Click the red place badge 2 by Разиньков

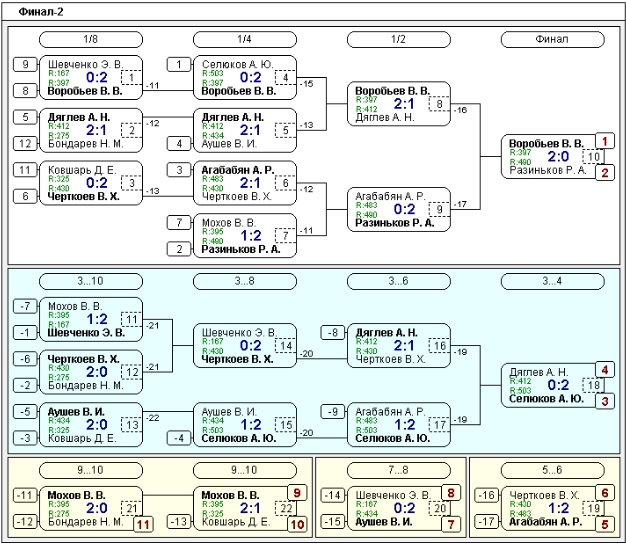coord(605,173)
